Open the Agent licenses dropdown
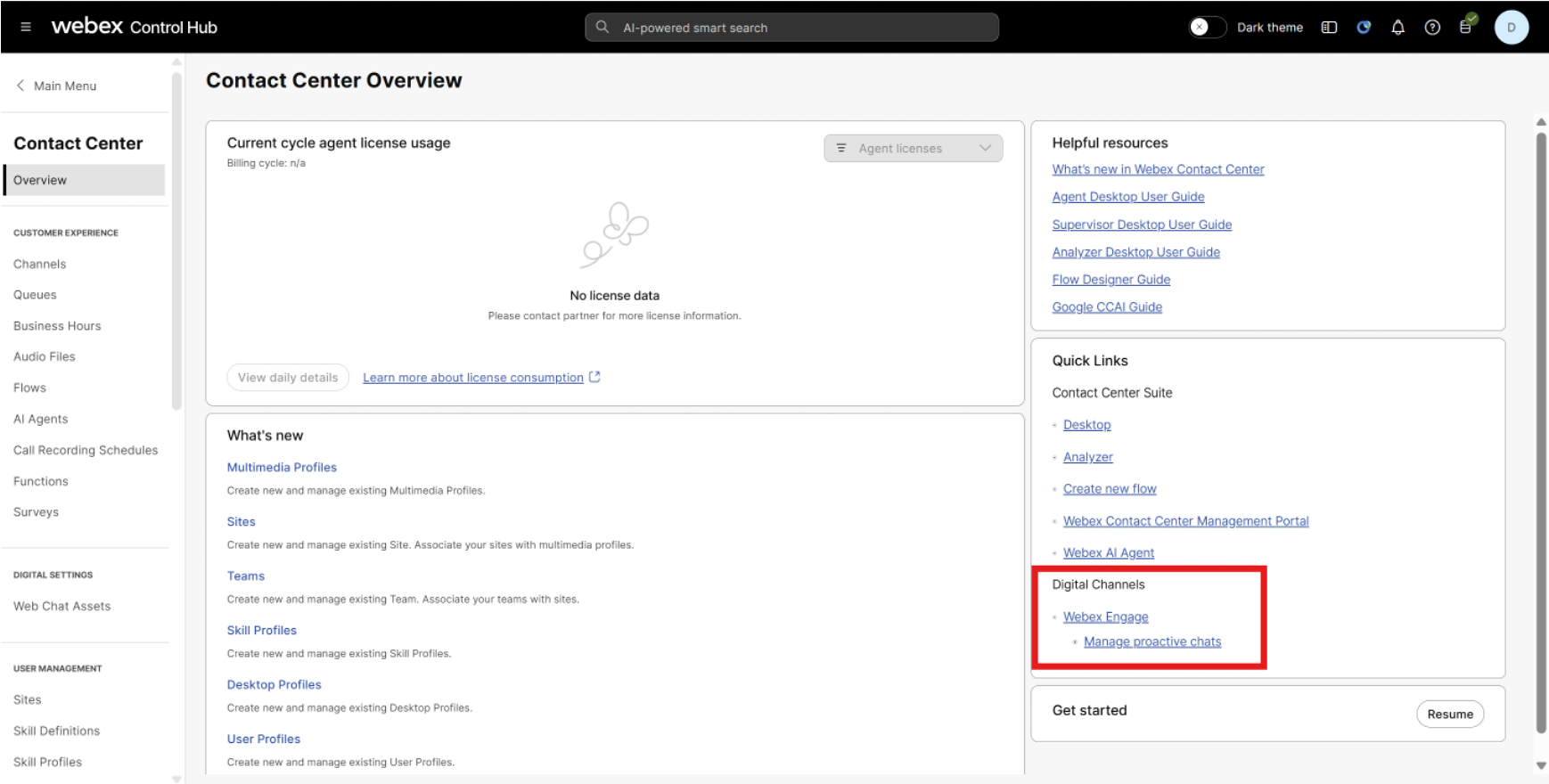Image resolution: width=1549 pixels, height=784 pixels. (x=913, y=148)
